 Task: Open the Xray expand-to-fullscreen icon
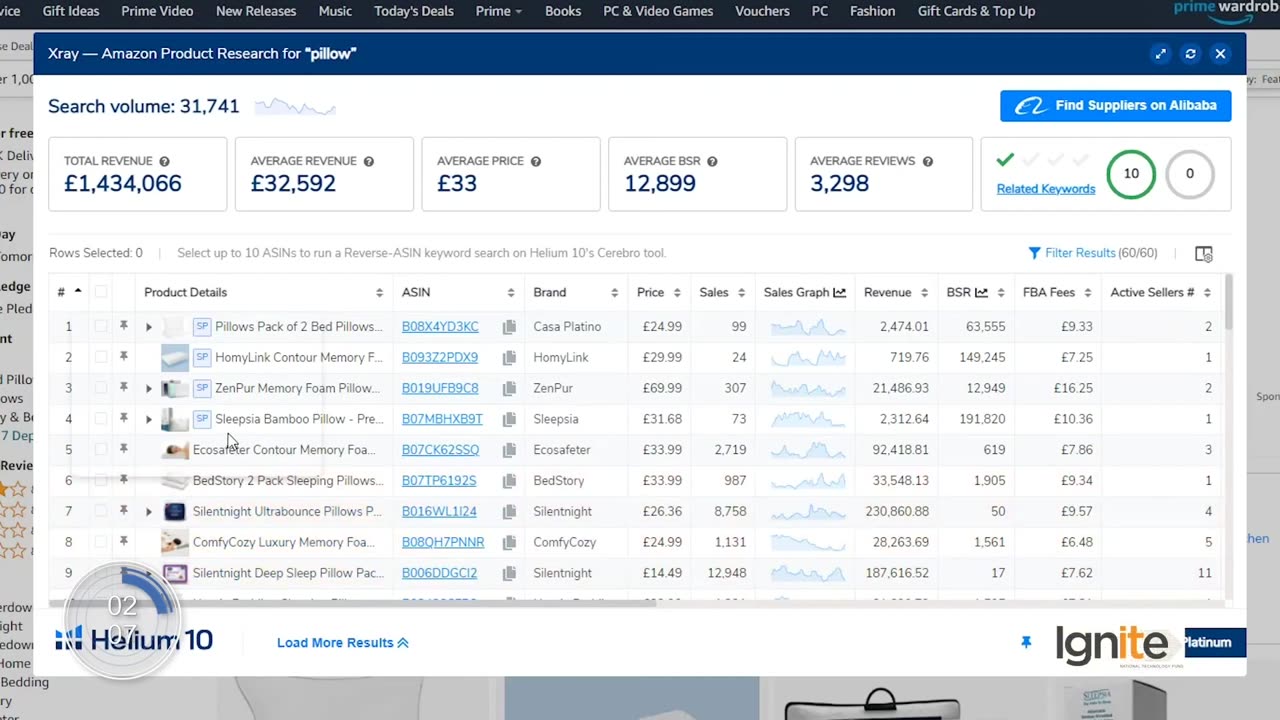tap(1160, 54)
